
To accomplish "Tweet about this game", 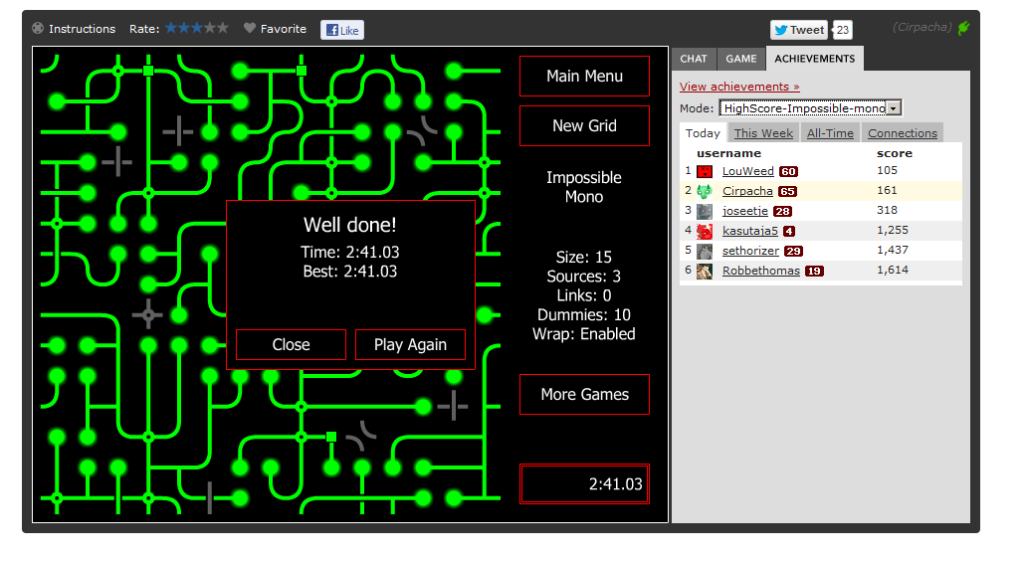I will coord(799,30).
